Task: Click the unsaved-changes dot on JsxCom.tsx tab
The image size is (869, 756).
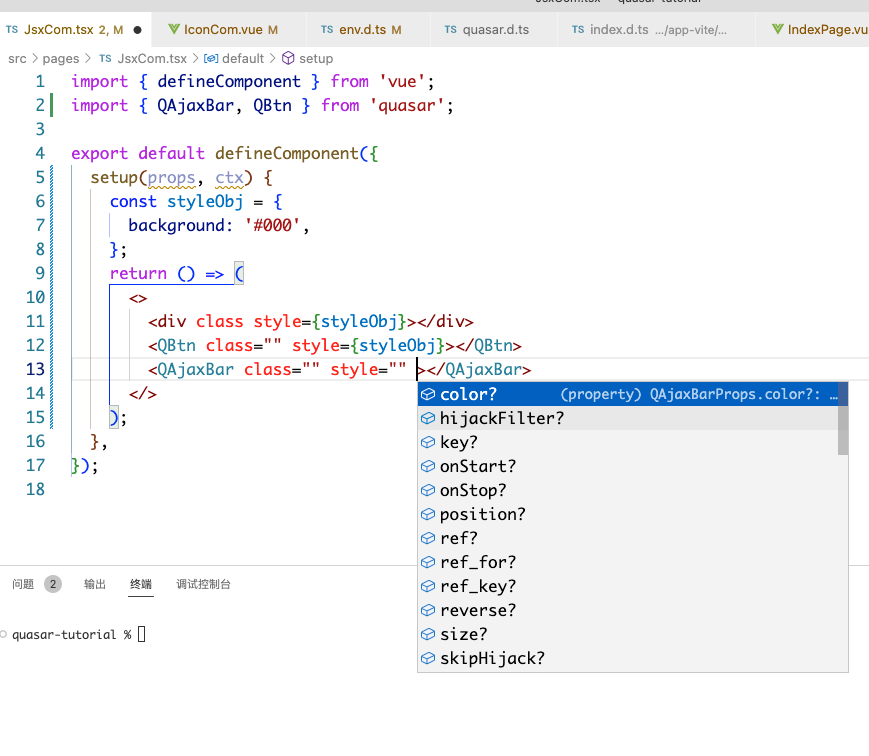Action: point(137,30)
